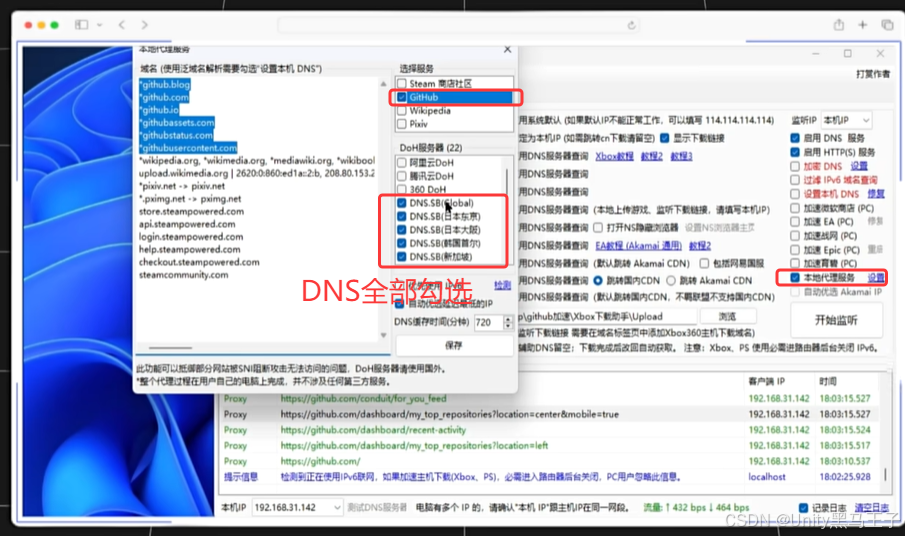Open the 本地代理服务 设置 link
This screenshot has height=536, width=905.
[x=876, y=278]
